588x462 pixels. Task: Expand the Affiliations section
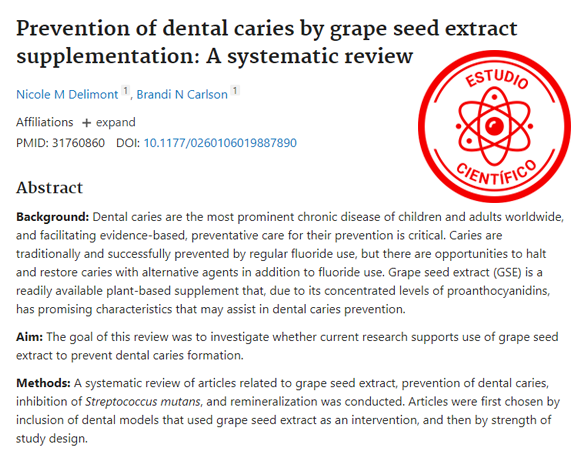tap(109, 123)
